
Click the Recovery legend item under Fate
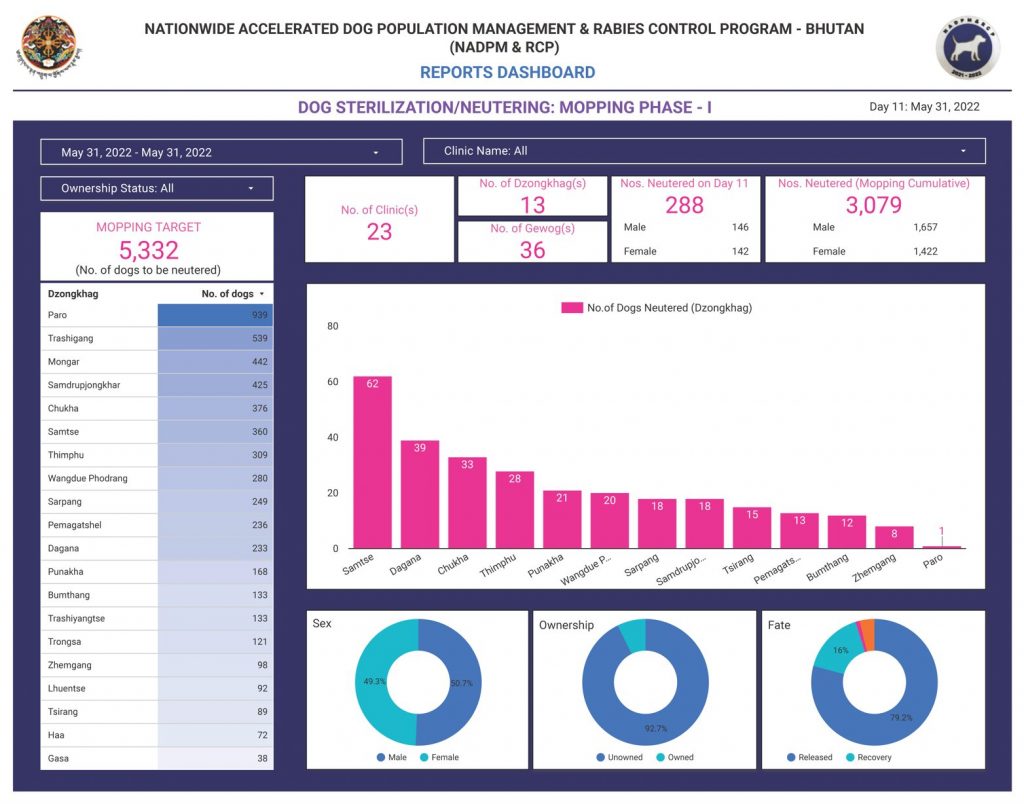[869, 758]
